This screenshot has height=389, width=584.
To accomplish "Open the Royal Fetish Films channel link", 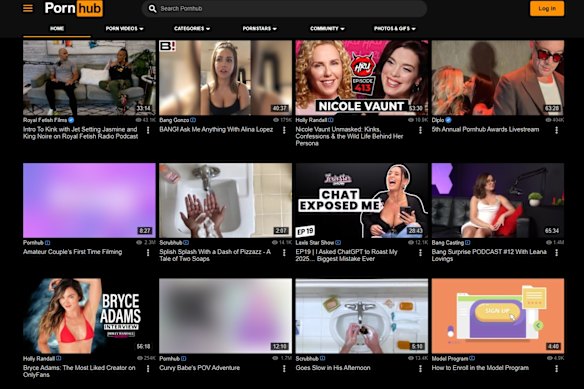I will tap(45, 120).
